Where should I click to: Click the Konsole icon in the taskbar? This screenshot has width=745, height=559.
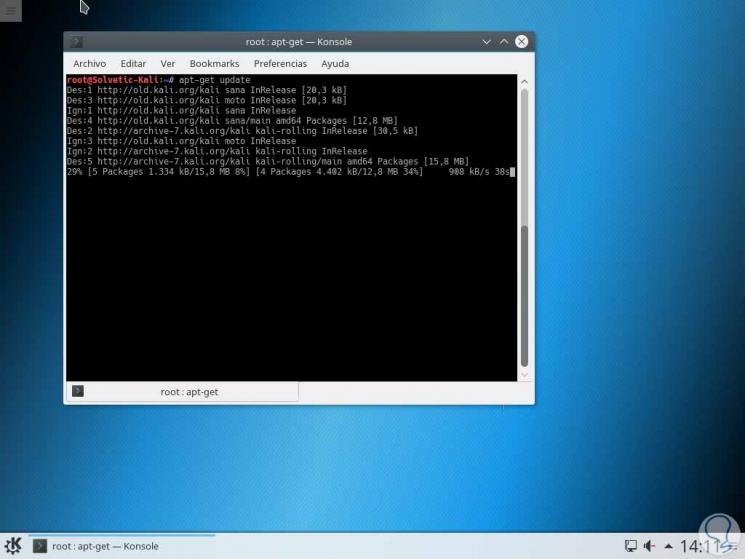click(39, 546)
